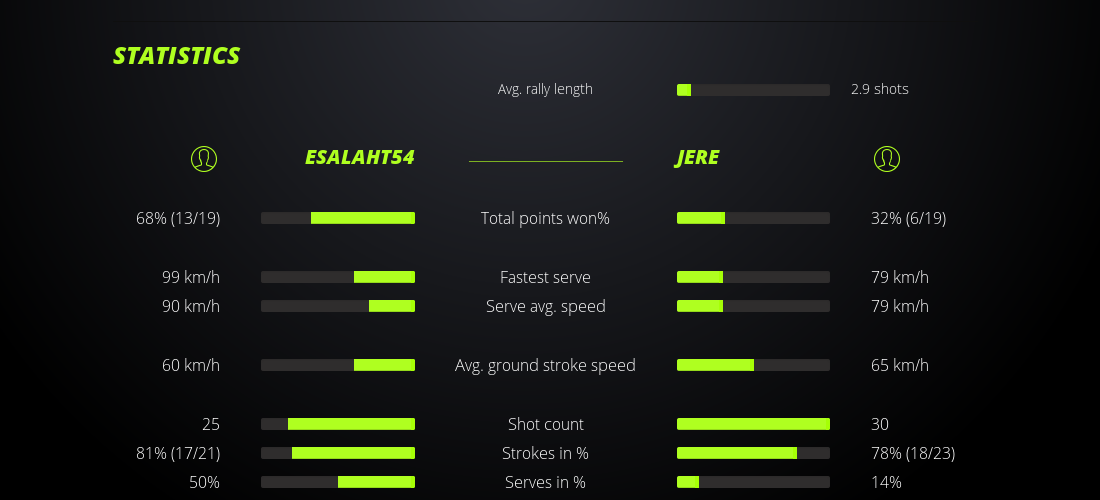Click the Avg. ground stroke speed label
Screen dimensions: 1100x500
point(545,365)
